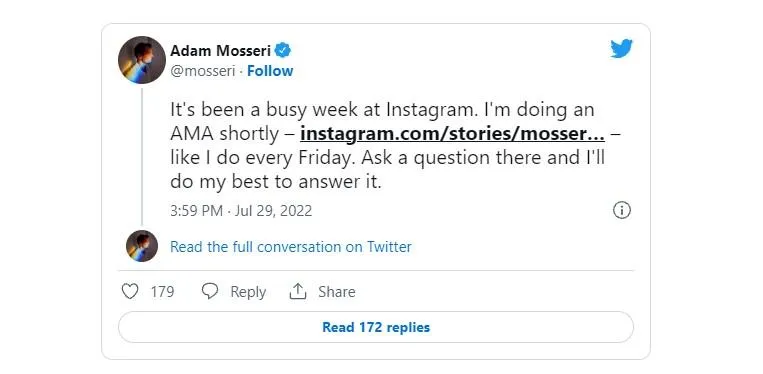763x374 pixels.
Task: Click the share upload arrow icon
Action: pos(297,291)
